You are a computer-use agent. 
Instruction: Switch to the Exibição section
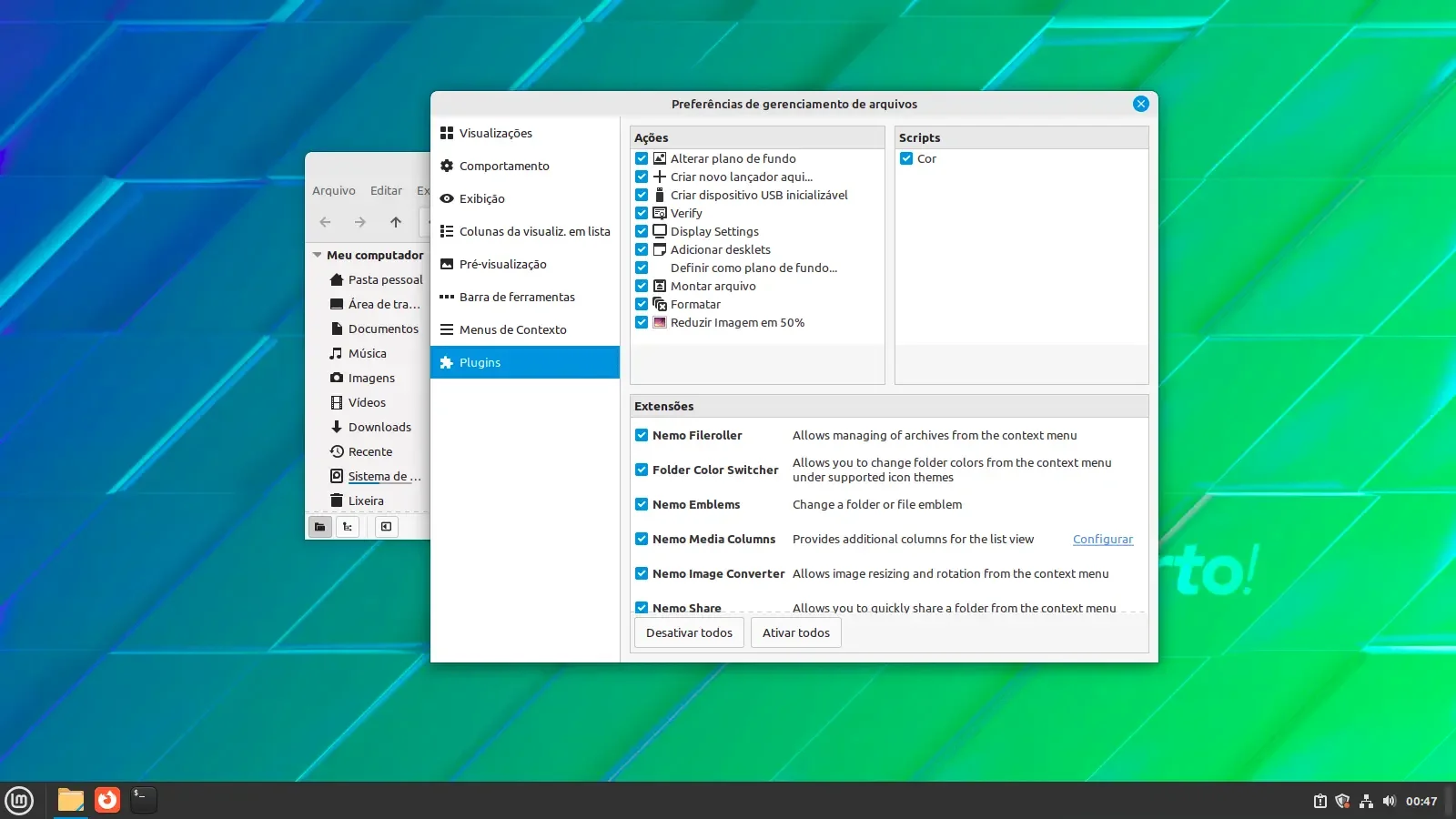pos(525,198)
